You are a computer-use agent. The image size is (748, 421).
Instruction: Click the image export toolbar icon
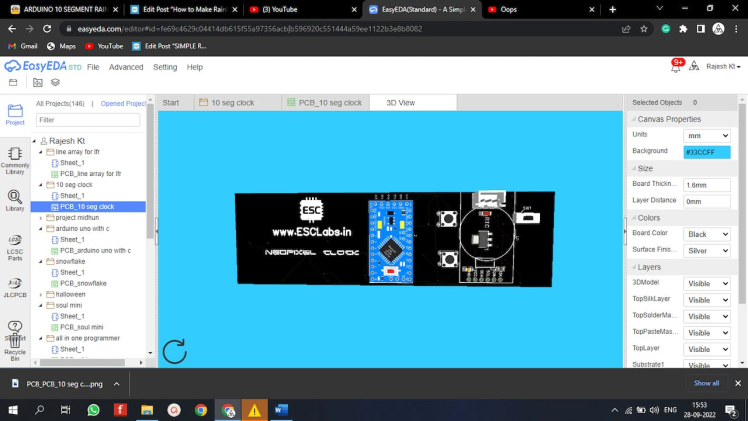click(x=37, y=82)
